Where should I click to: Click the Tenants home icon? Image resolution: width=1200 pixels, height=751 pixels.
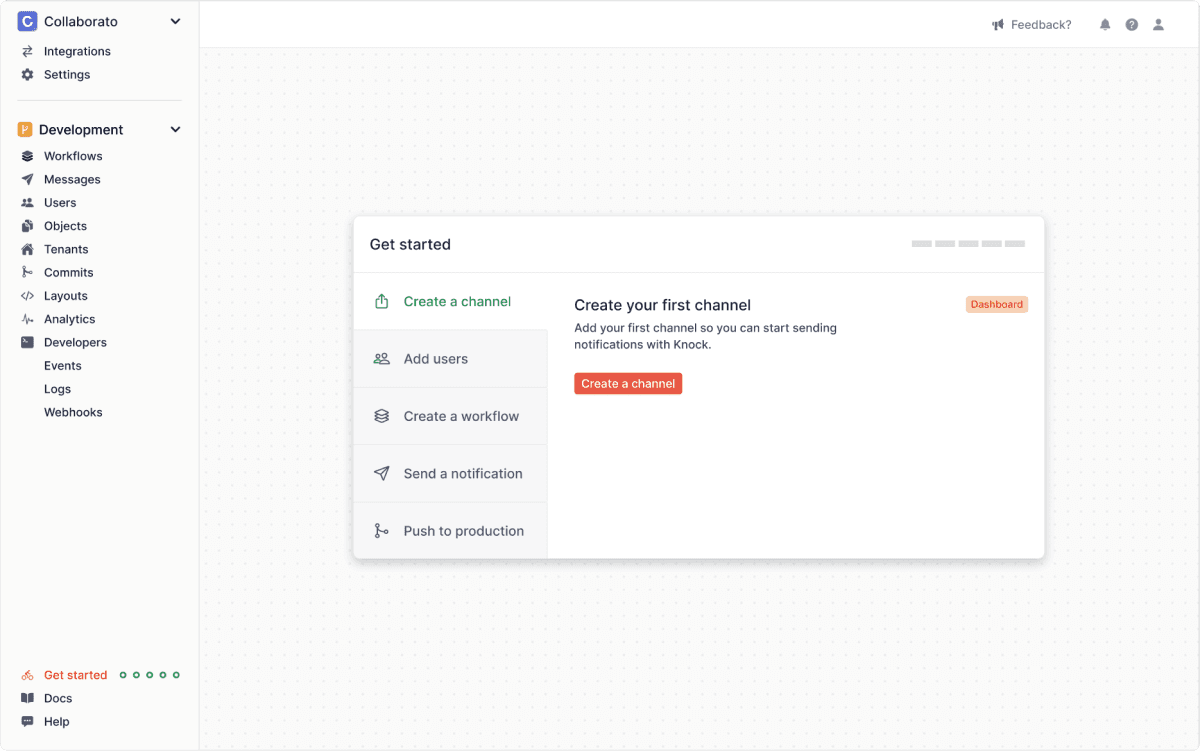click(26, 249)
